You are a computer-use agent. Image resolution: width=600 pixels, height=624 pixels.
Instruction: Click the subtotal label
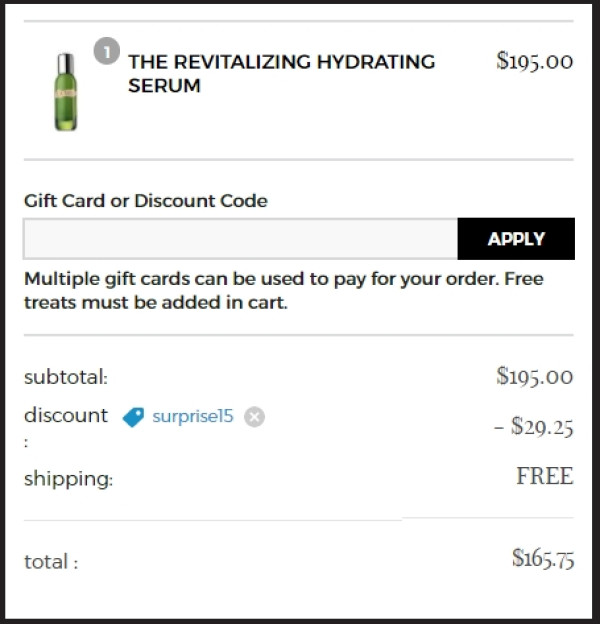pos(66,377)
